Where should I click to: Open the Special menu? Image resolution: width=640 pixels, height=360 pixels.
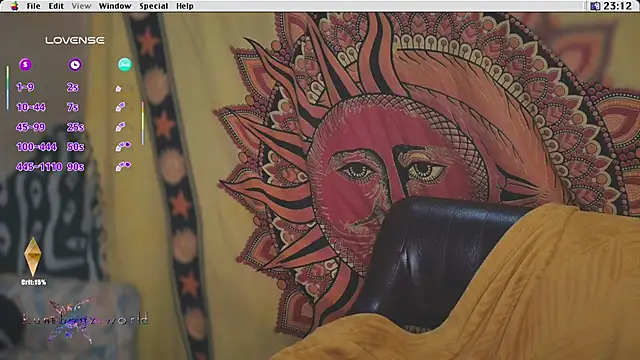(x=153, y=6)
